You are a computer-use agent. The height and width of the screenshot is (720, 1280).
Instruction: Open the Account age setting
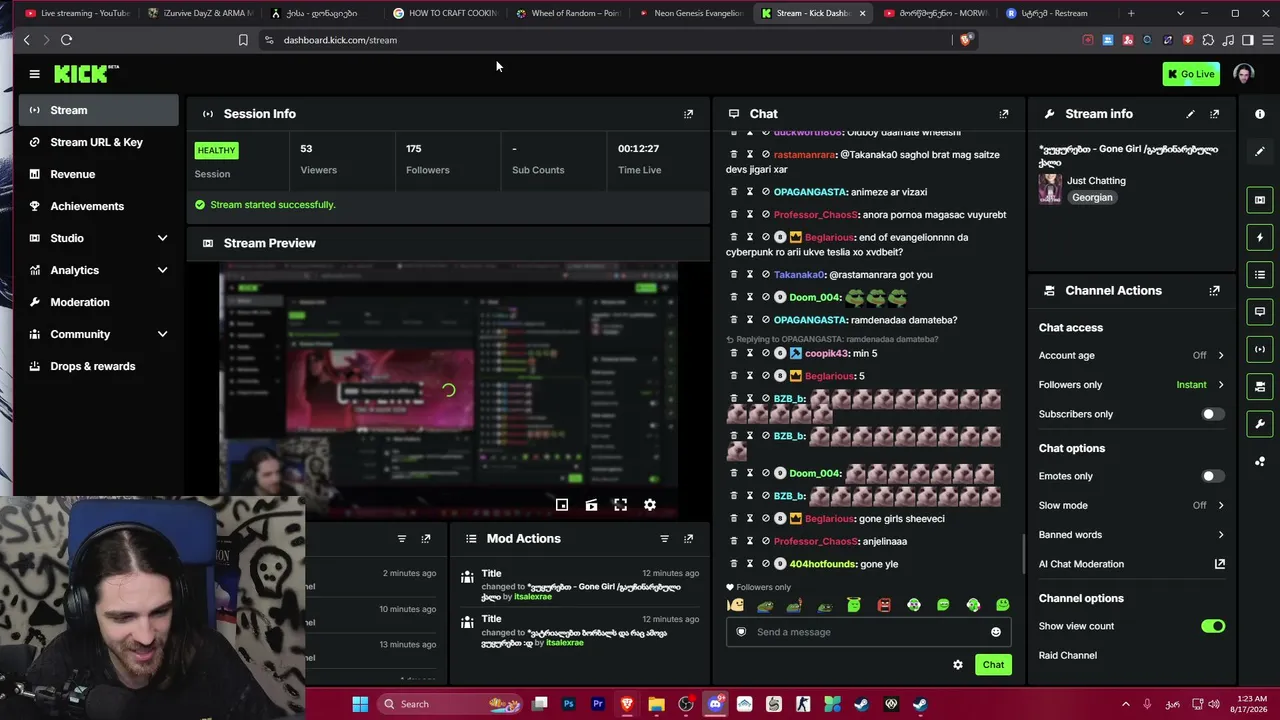(1131, 356)
